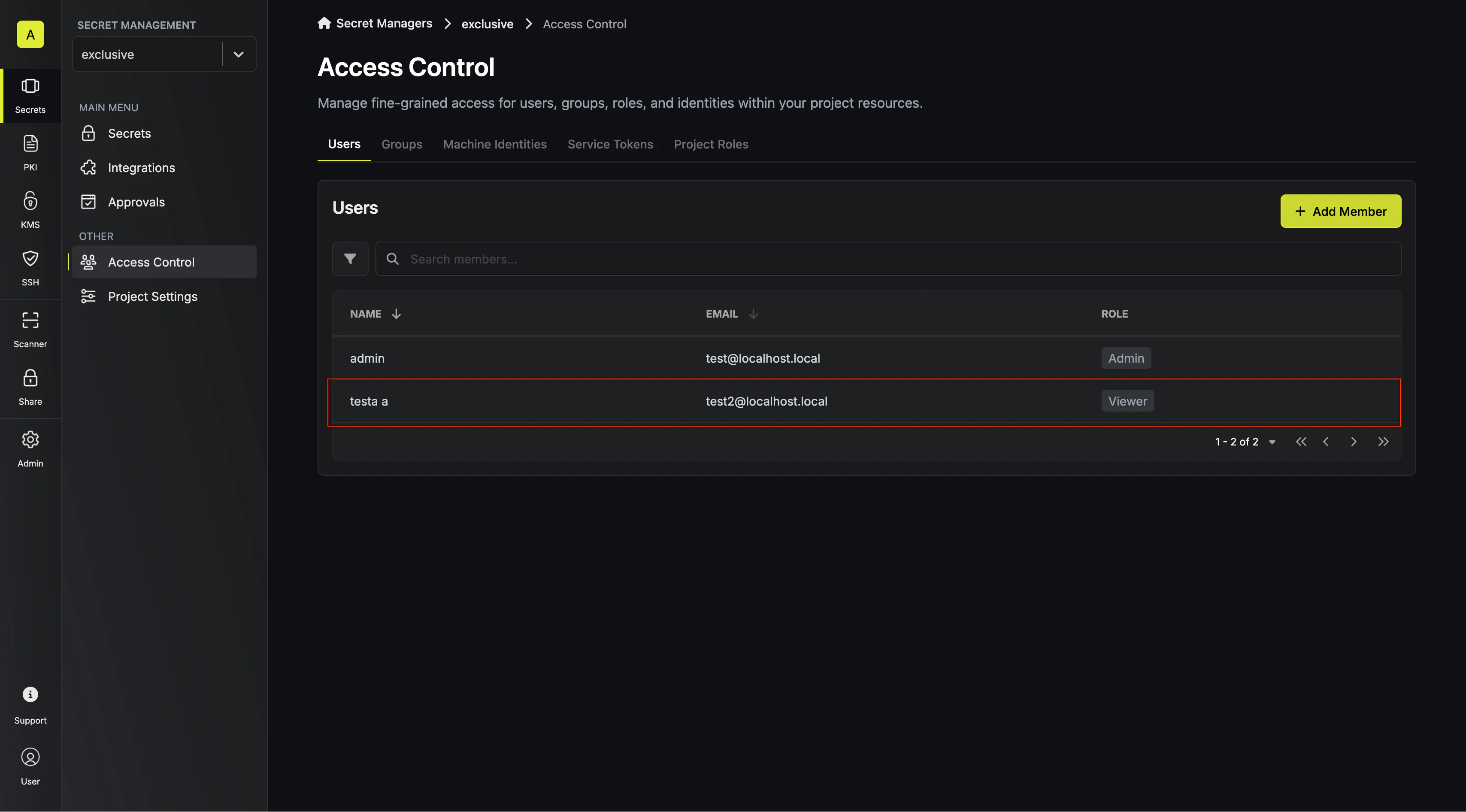Click the yellow organization avatar A
The width and height of the screenshot is (1466, 812).
(30, 34)
